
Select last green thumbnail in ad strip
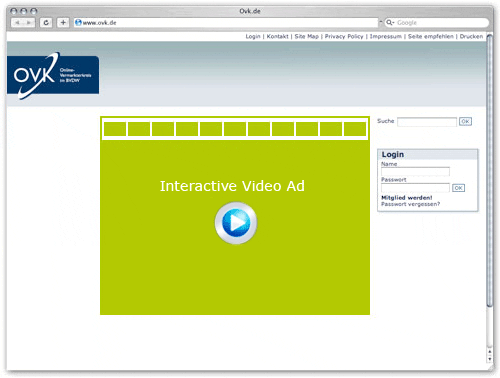[x=355, y=129]
